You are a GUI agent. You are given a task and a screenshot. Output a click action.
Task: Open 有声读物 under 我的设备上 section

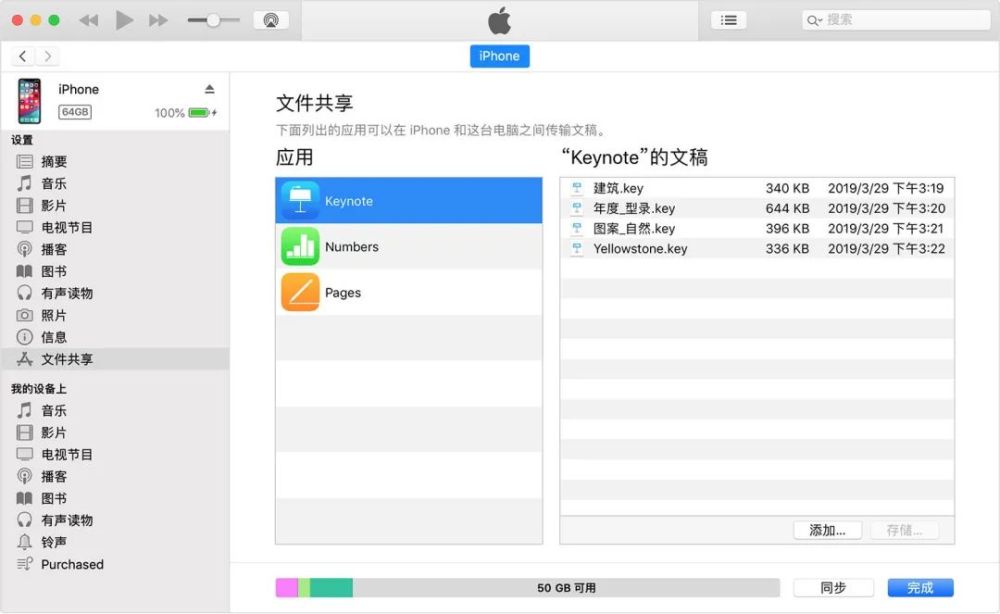pyautogui.click(x=115, y=520)
